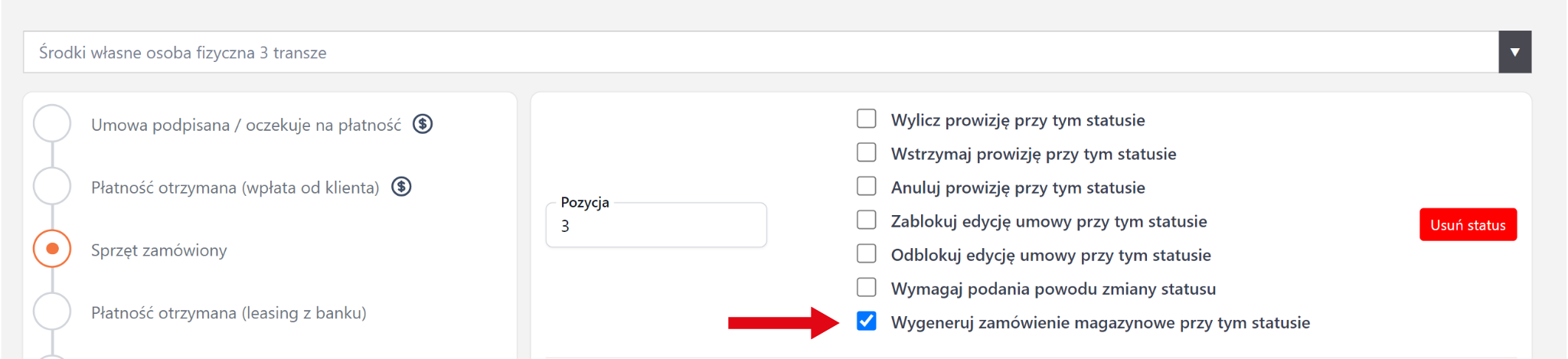Check Wstrzymaj prowizję przy tym statusie
Screen dimensions: 1568x359
[x=867, y=153]
